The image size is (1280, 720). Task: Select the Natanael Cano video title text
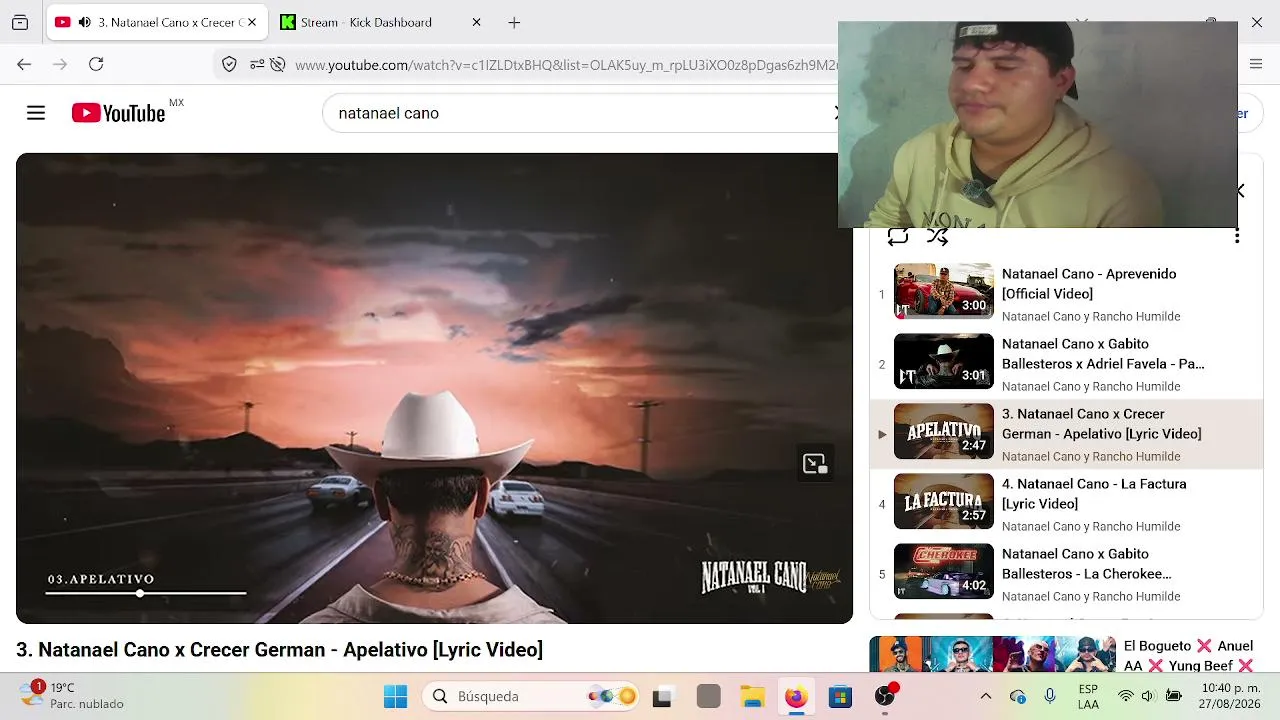279,650
